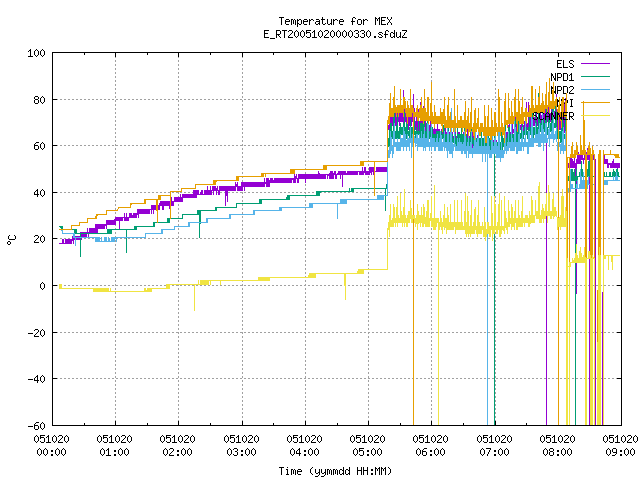Click the 'SCANNER' legend label
640x480 pixels.
(553, 116)
